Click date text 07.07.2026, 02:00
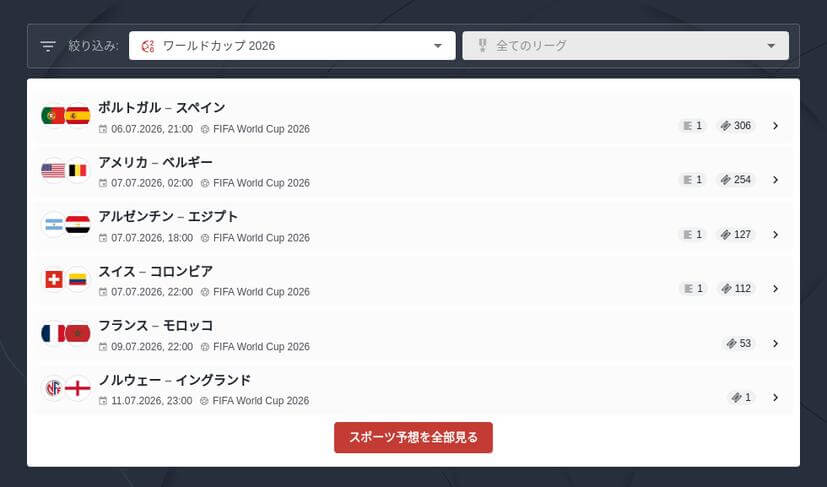This screenshot has height=487, width=827. point(152,183)
